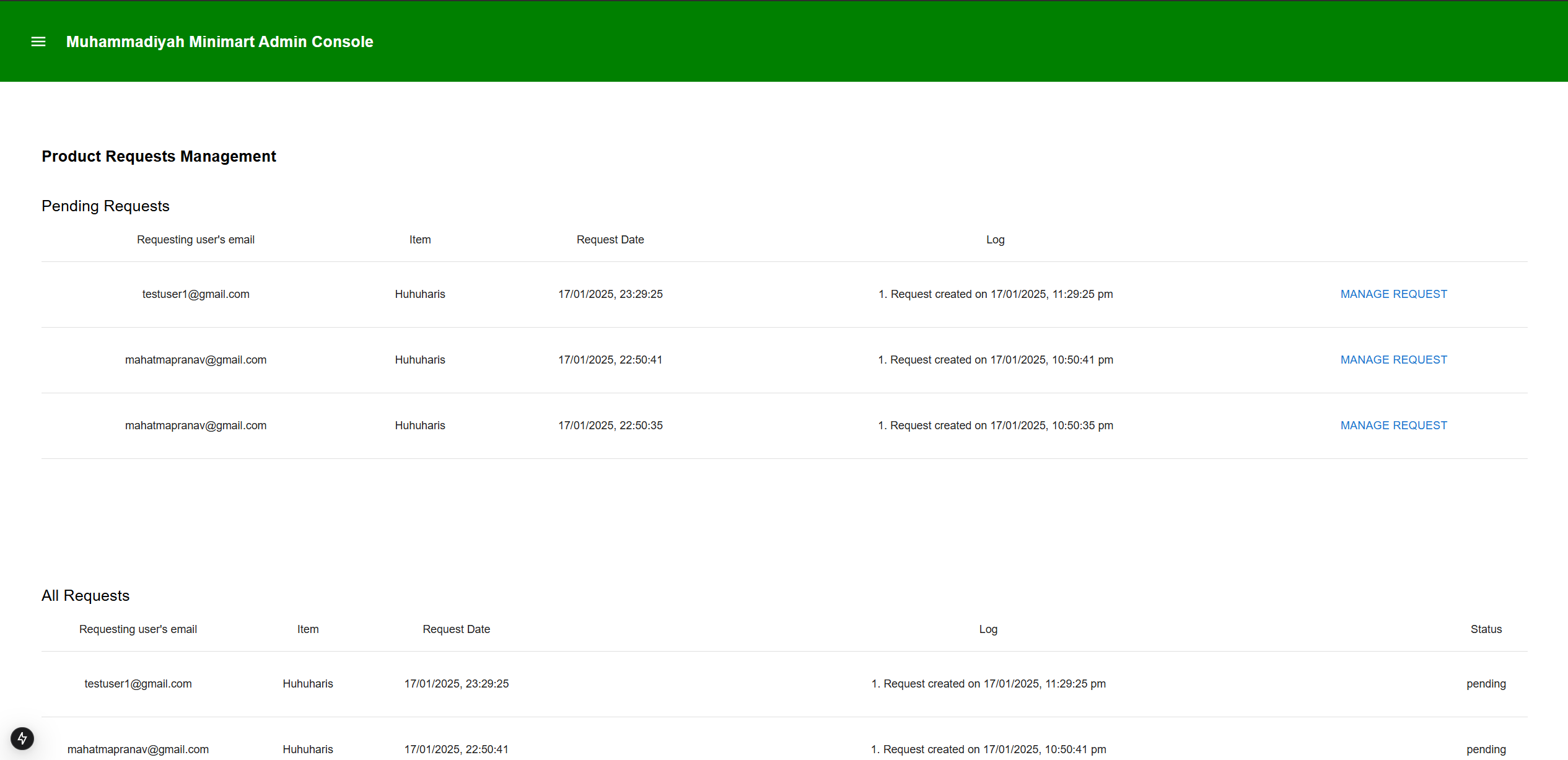1568x760 pixels.
Task: Click log entry created at 11:29:25 pm in Pending
Action: (995, 294)
